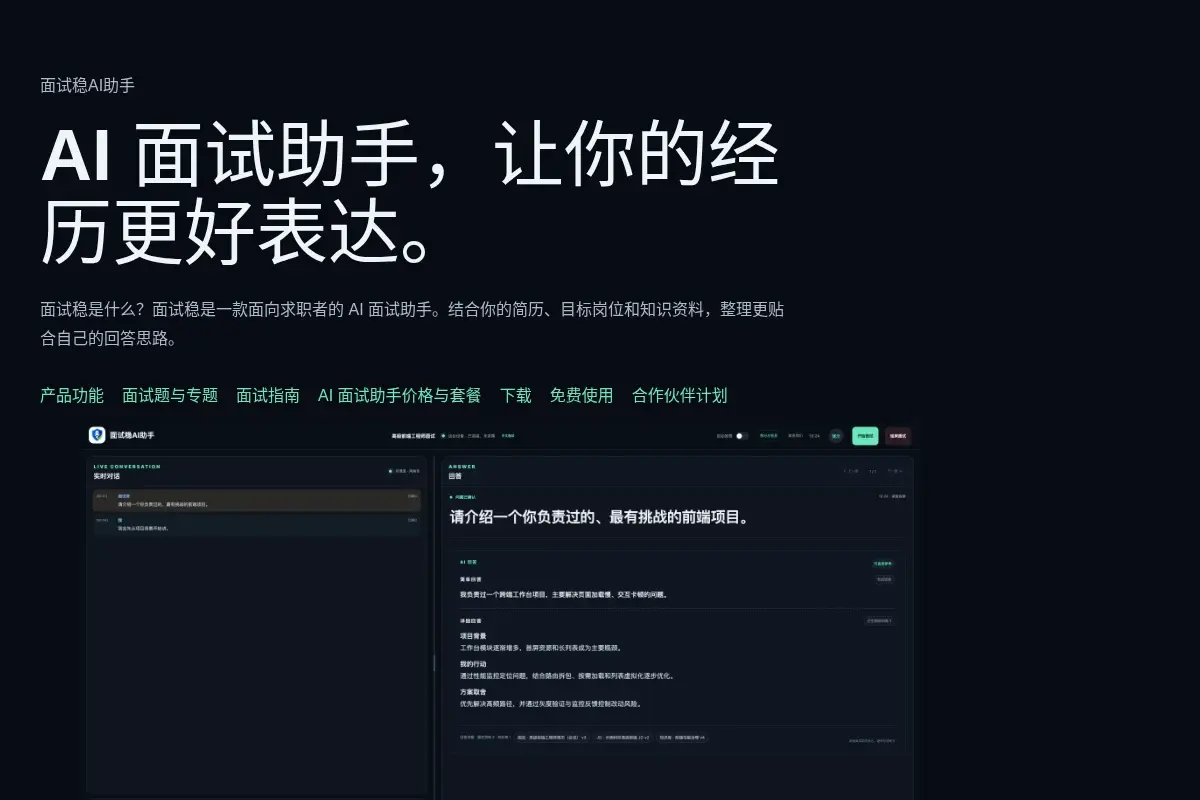Click the description paragraph starting 面试稳是什么
Screen dimensions: 1200x800
click(x=412, y=324)
